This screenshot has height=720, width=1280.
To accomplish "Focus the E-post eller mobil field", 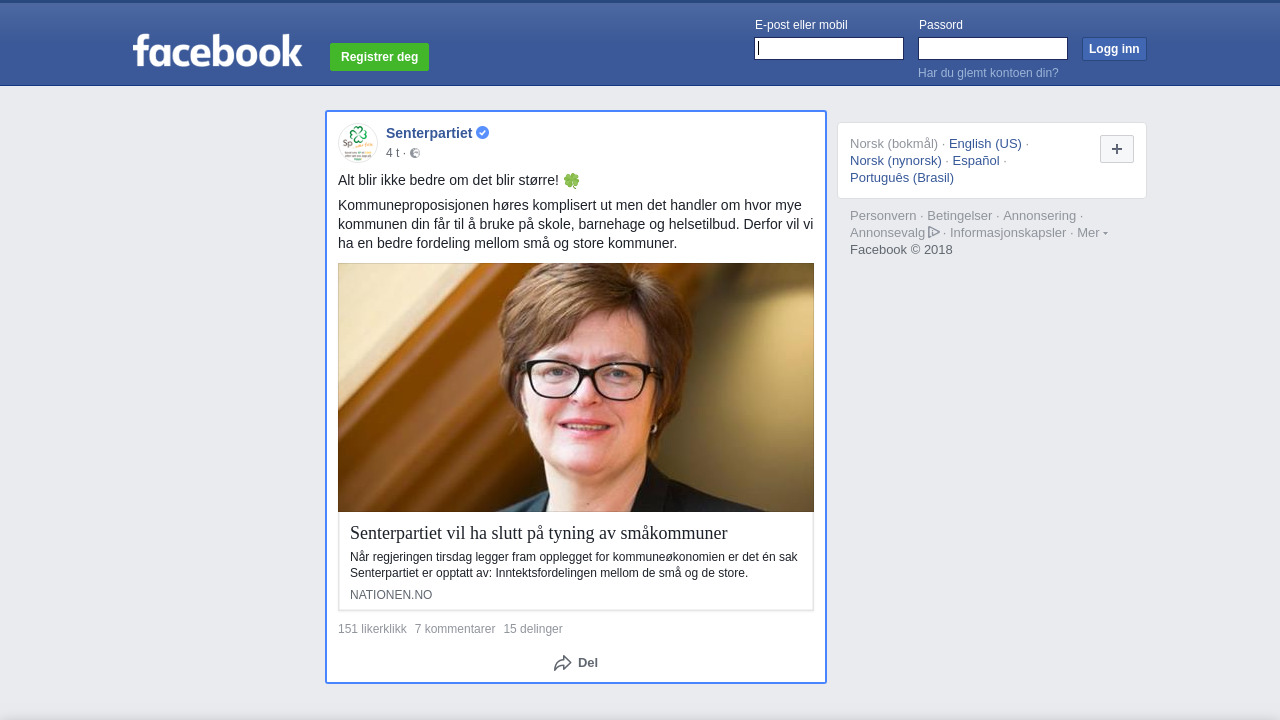I will coord(829,49).
